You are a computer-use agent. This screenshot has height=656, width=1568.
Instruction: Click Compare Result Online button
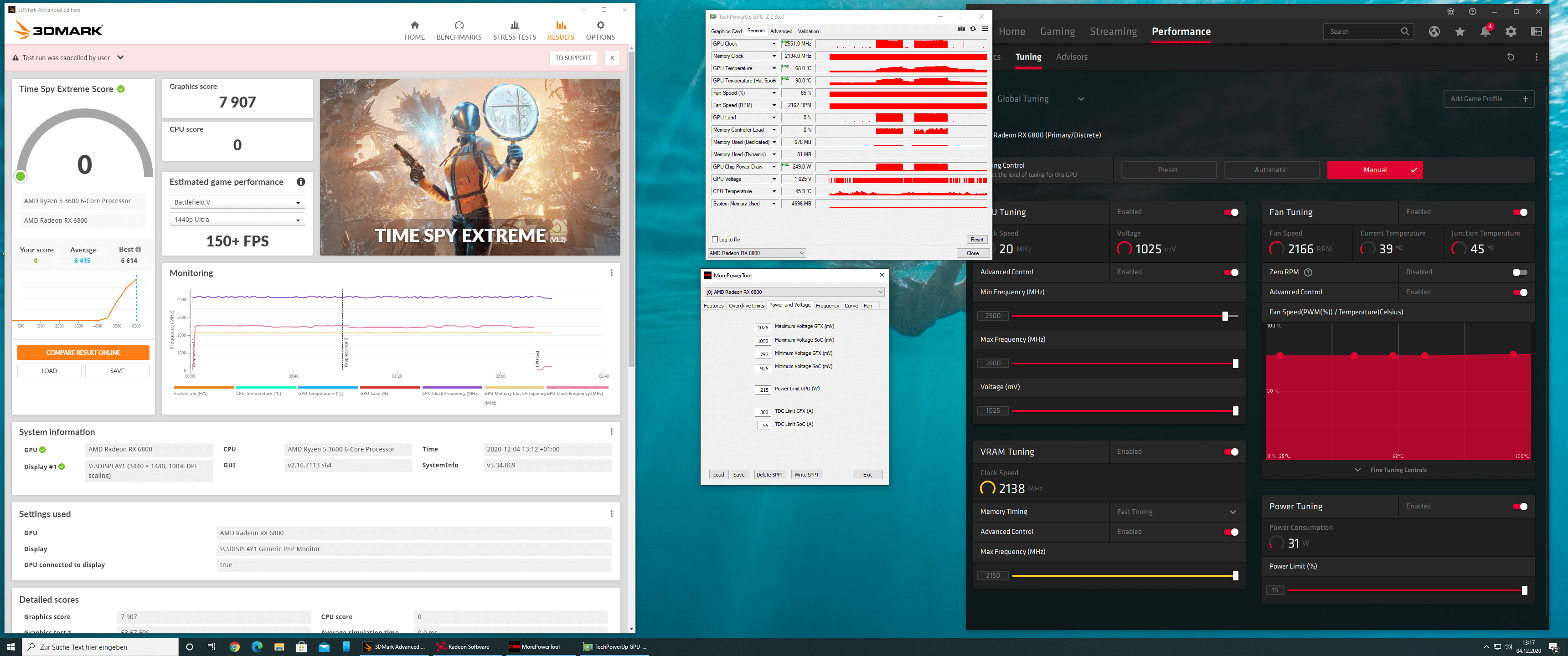pos(83,352)
